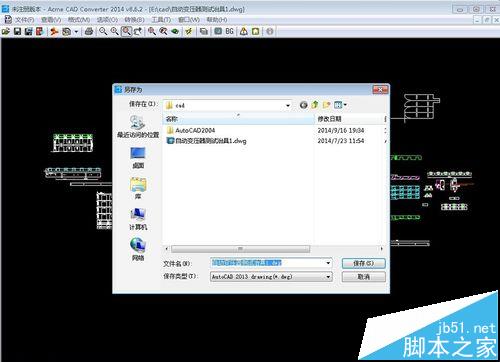Click the Save As toolbar icon with blue arrow
500x362 pixels.
(29, 31)
